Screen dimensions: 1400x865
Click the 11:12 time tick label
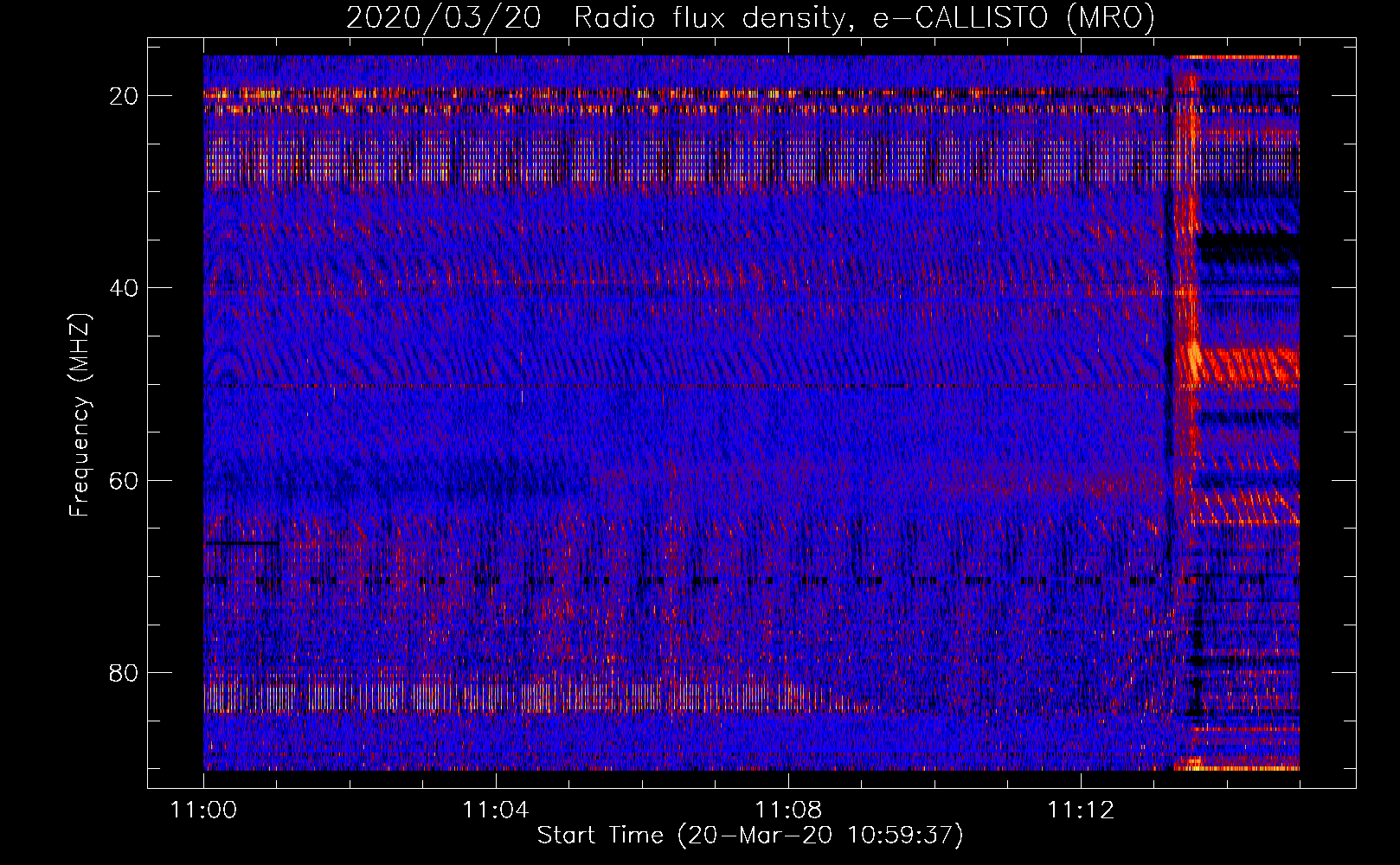click(x=1081, y=811)
